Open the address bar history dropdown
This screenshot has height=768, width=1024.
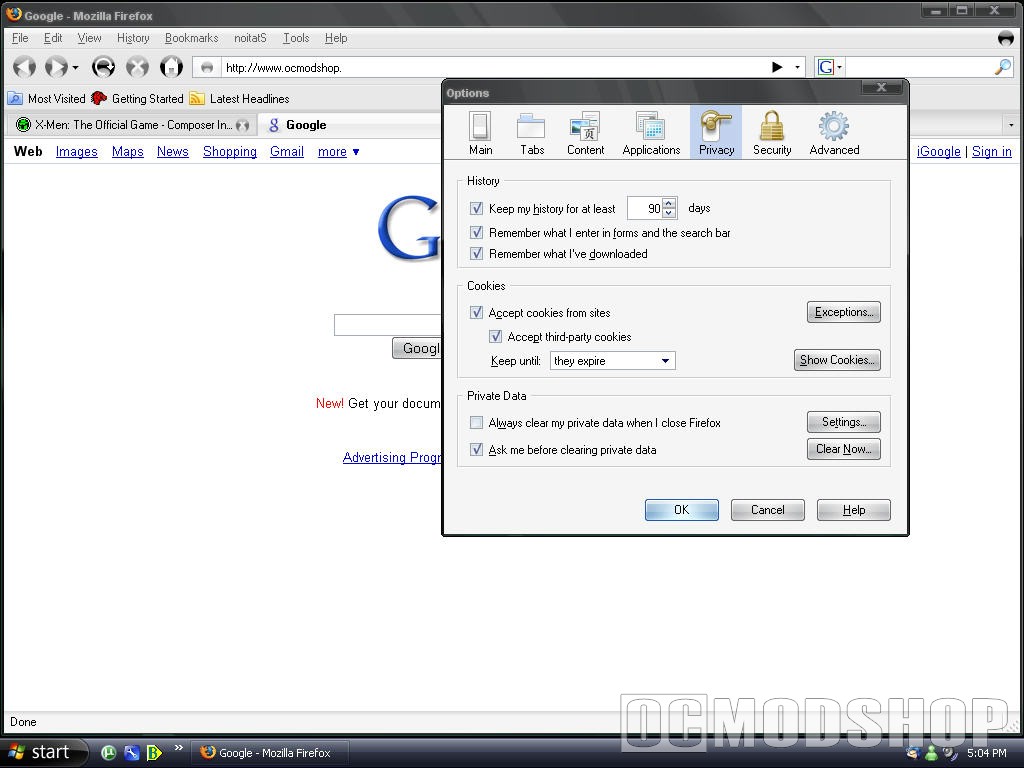797,67
